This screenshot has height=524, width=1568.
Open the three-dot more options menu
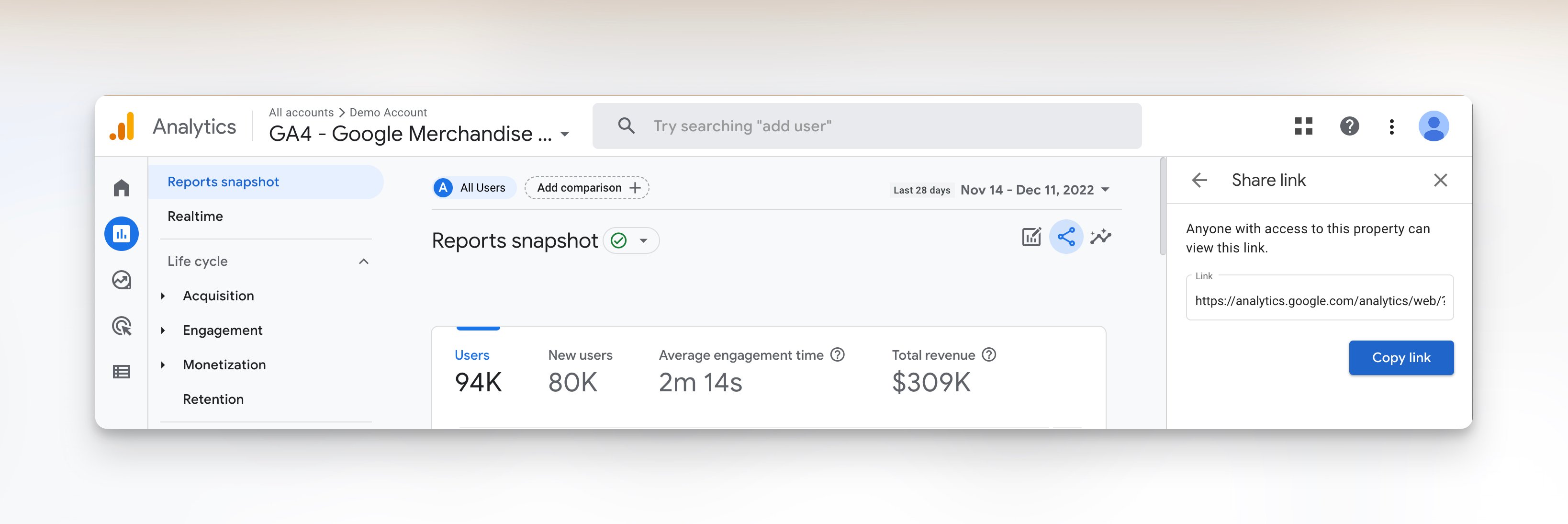click(x=1391, y=127)
